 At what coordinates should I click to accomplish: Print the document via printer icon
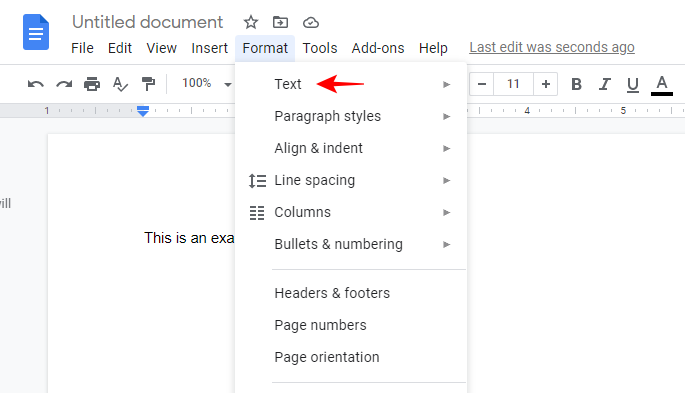pos(92,84)
